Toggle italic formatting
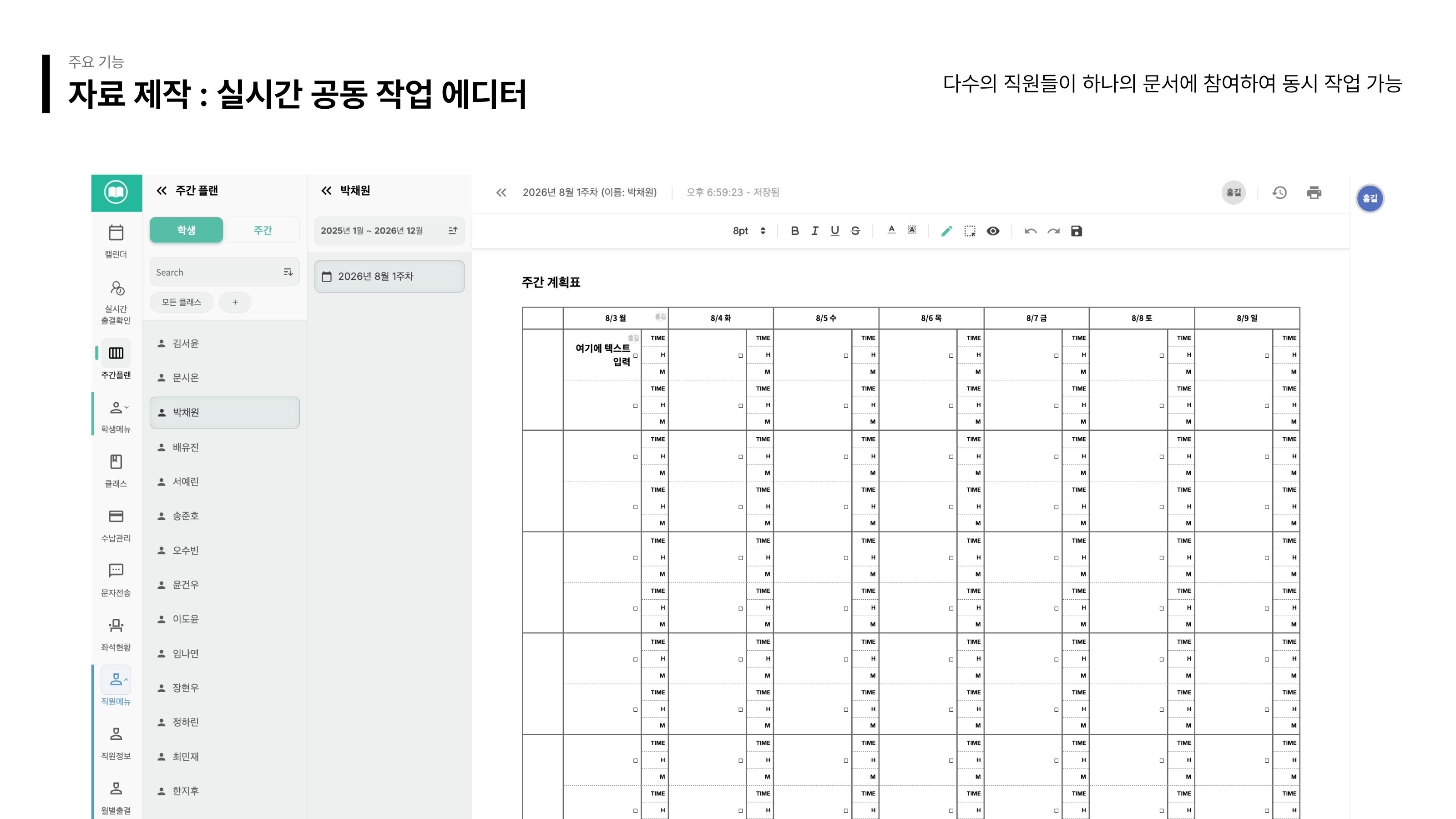Viewport: 1456px width, 819px height. point(814,231)
